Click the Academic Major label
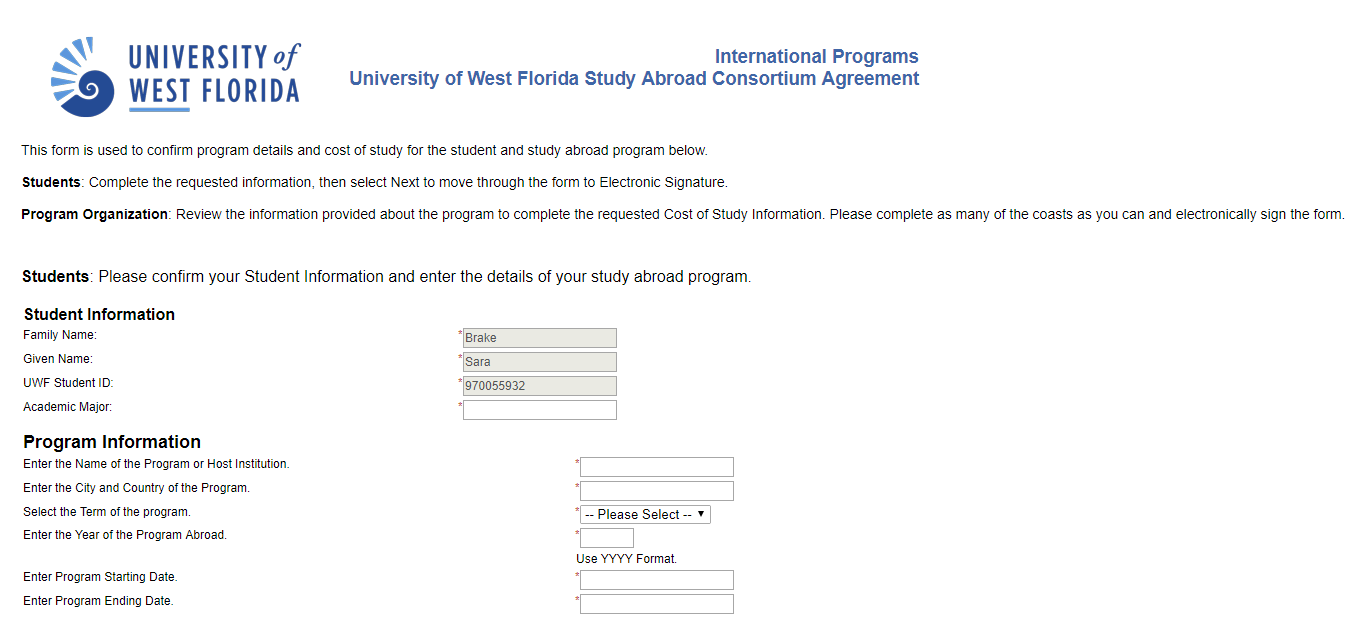Viewport: 1359px width, 626px height. tap(68, 407)
